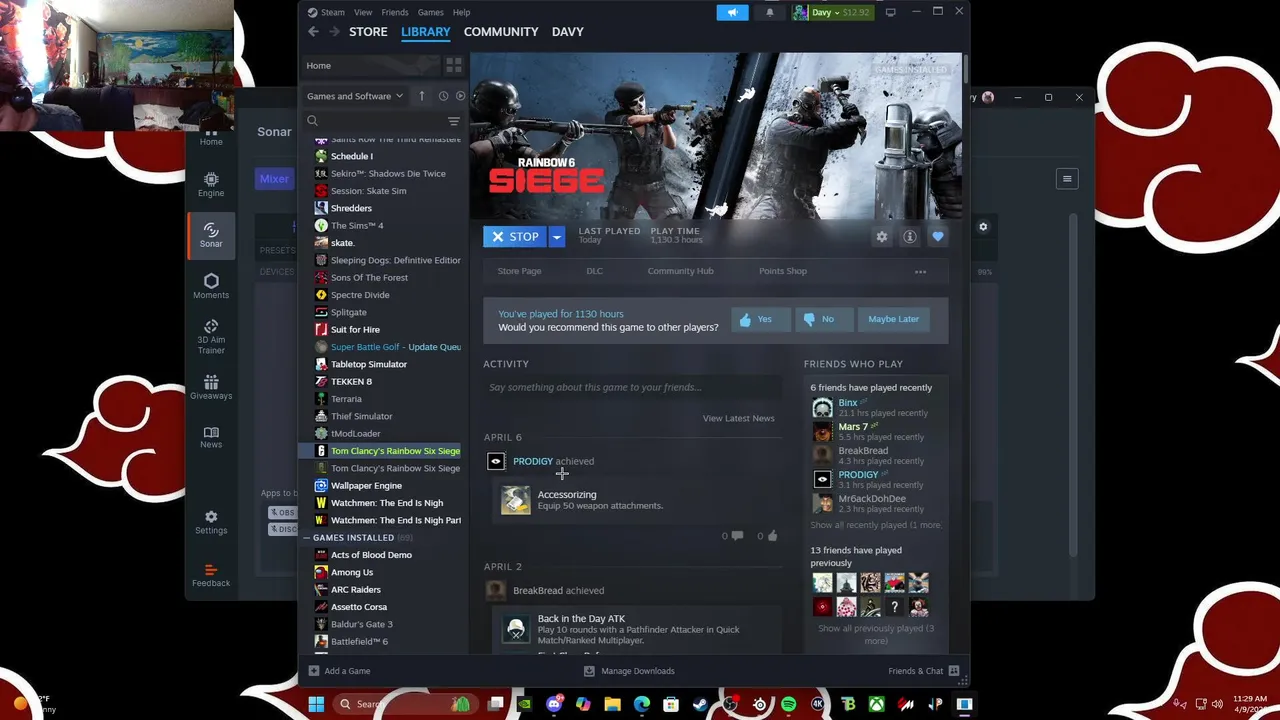
Task: Go to the STORE tab
Action: pos(368,32)
